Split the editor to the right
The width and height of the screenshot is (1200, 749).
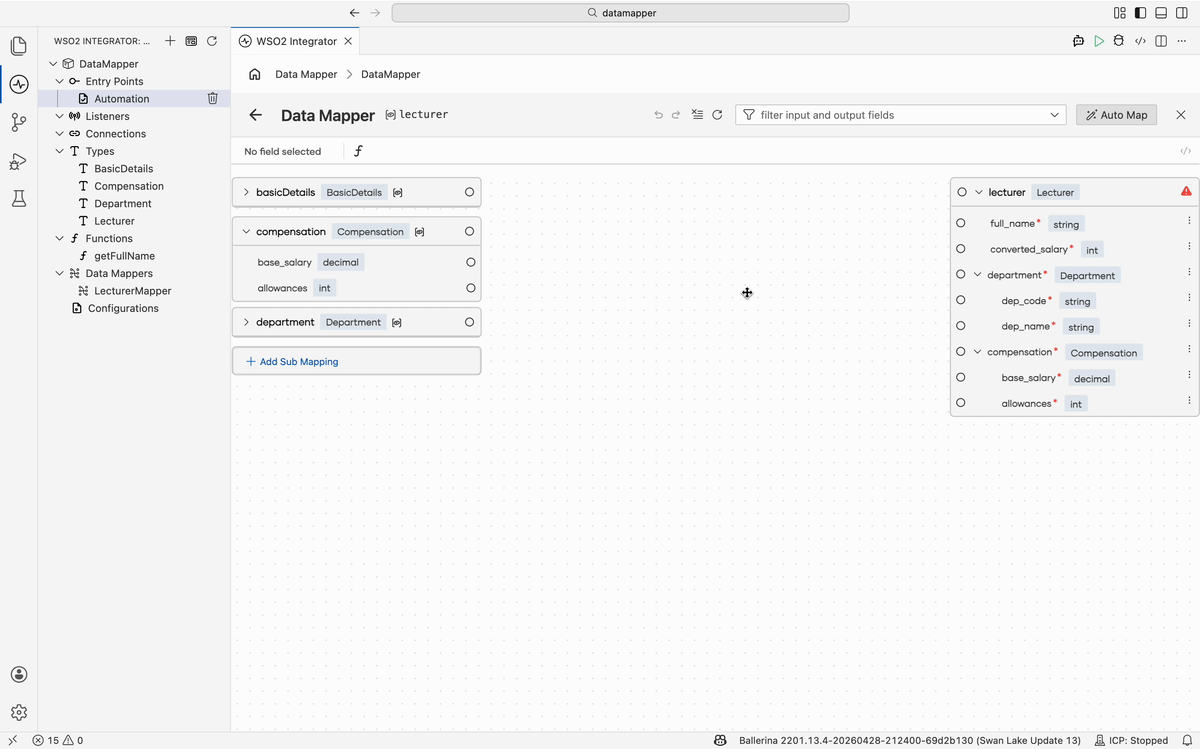pyautogui.click(x=1161, y=41)
